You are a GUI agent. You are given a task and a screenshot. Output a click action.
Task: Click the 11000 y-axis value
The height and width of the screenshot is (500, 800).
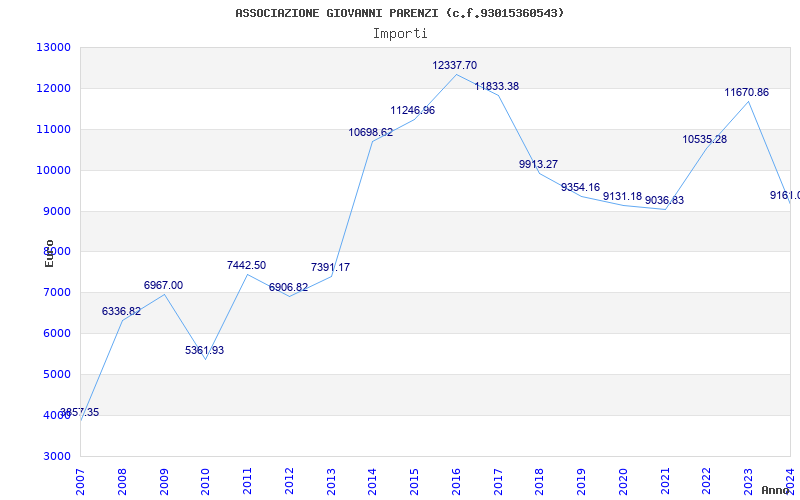[x=53, y=129]
